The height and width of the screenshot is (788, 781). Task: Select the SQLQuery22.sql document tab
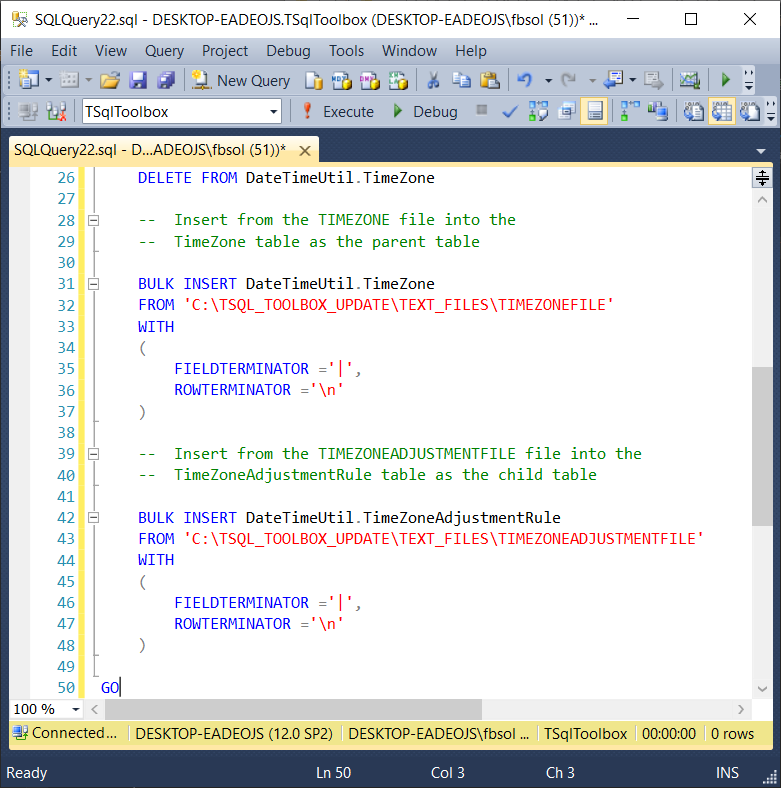[x=150, y=150]
